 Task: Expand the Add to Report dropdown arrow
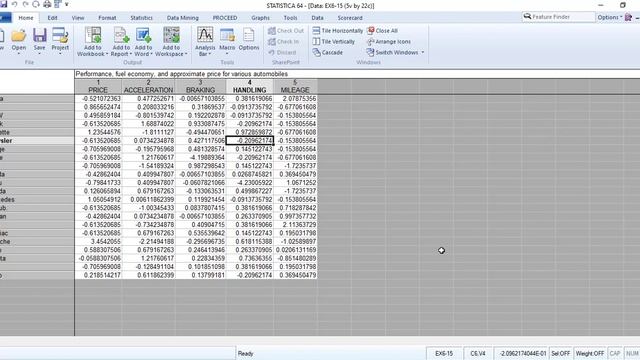click(x=131, y=54)
